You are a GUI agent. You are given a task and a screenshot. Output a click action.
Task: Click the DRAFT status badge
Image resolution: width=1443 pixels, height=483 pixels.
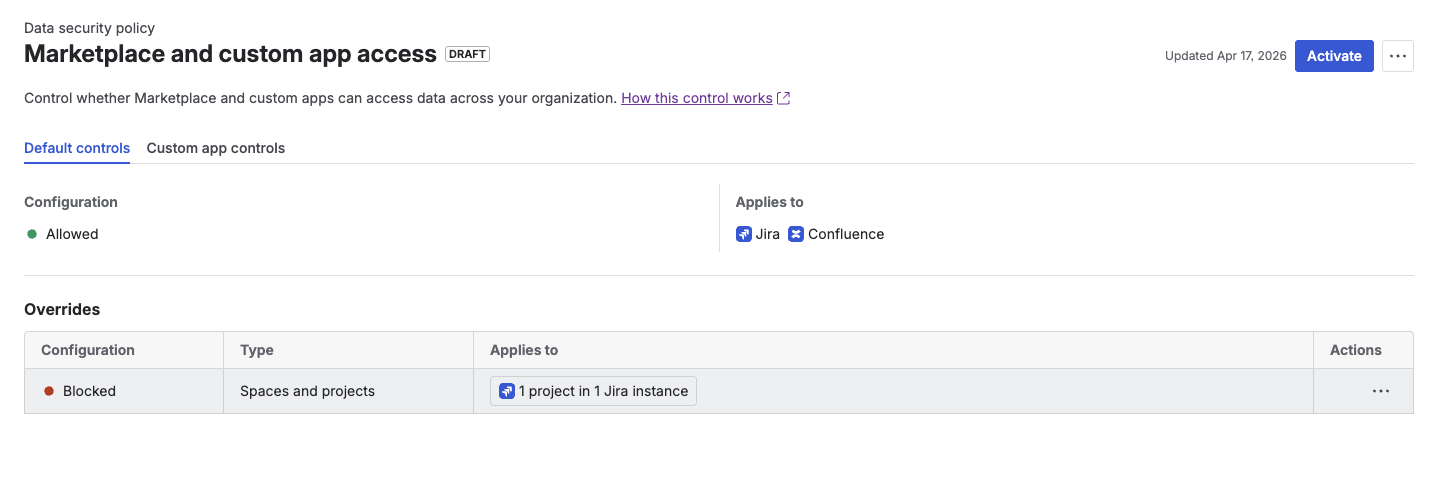tap(467, 54)
